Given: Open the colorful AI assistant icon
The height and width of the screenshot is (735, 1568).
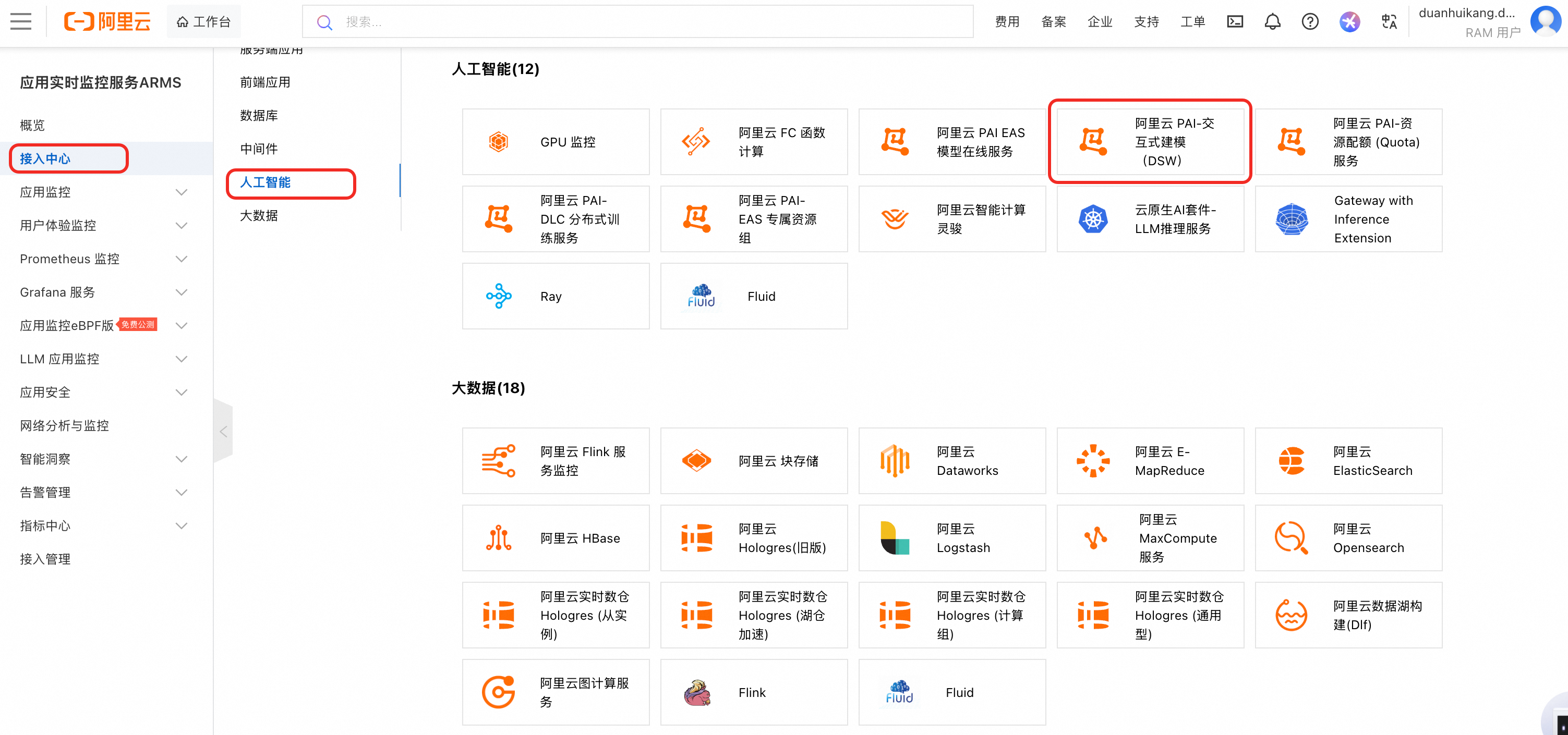Looking at the screenshot, I should pos(1349,22).
